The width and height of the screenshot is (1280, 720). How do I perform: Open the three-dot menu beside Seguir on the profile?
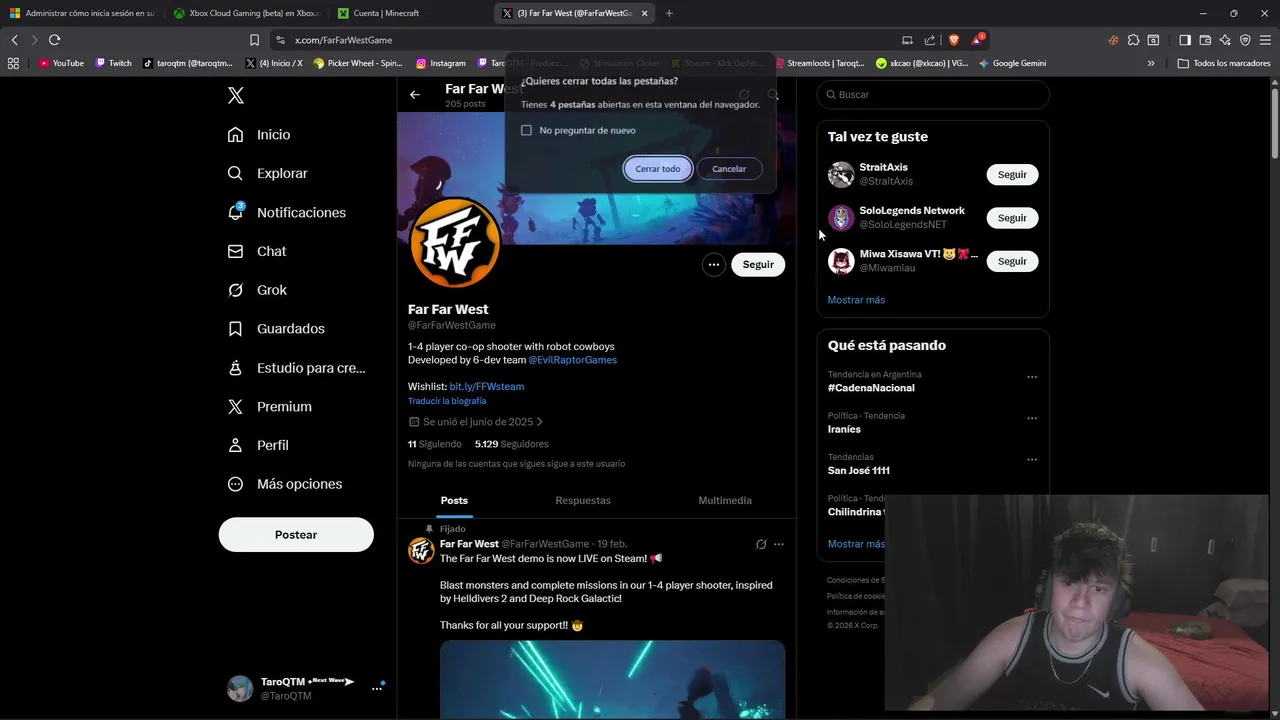click(713, 265)
